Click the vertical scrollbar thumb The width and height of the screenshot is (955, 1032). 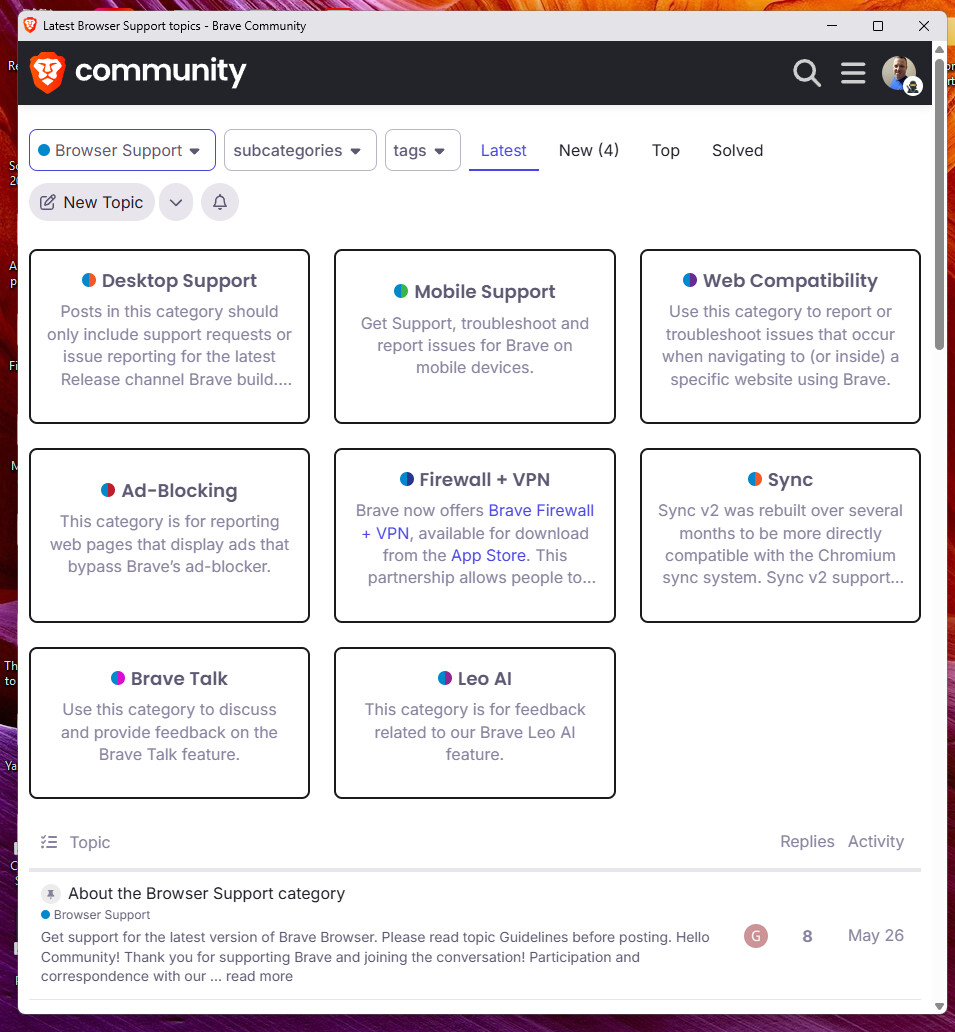pyautogui.click(x=939, y=204)
